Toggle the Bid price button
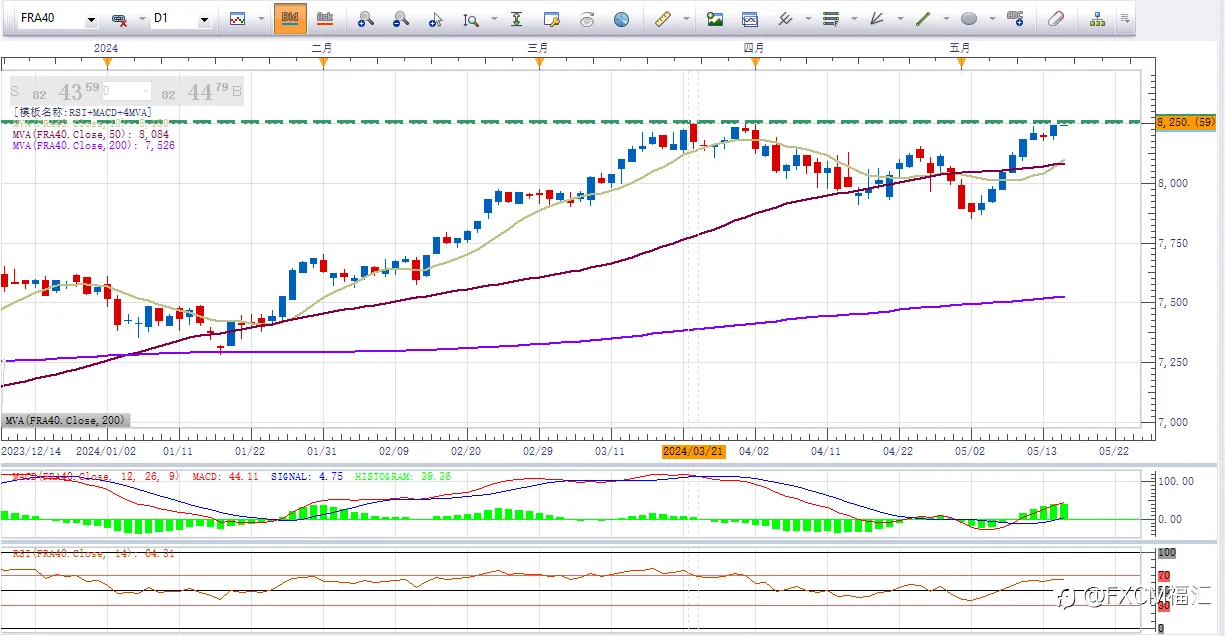This screenshot has height=636, width=1225. click(290, 18)
